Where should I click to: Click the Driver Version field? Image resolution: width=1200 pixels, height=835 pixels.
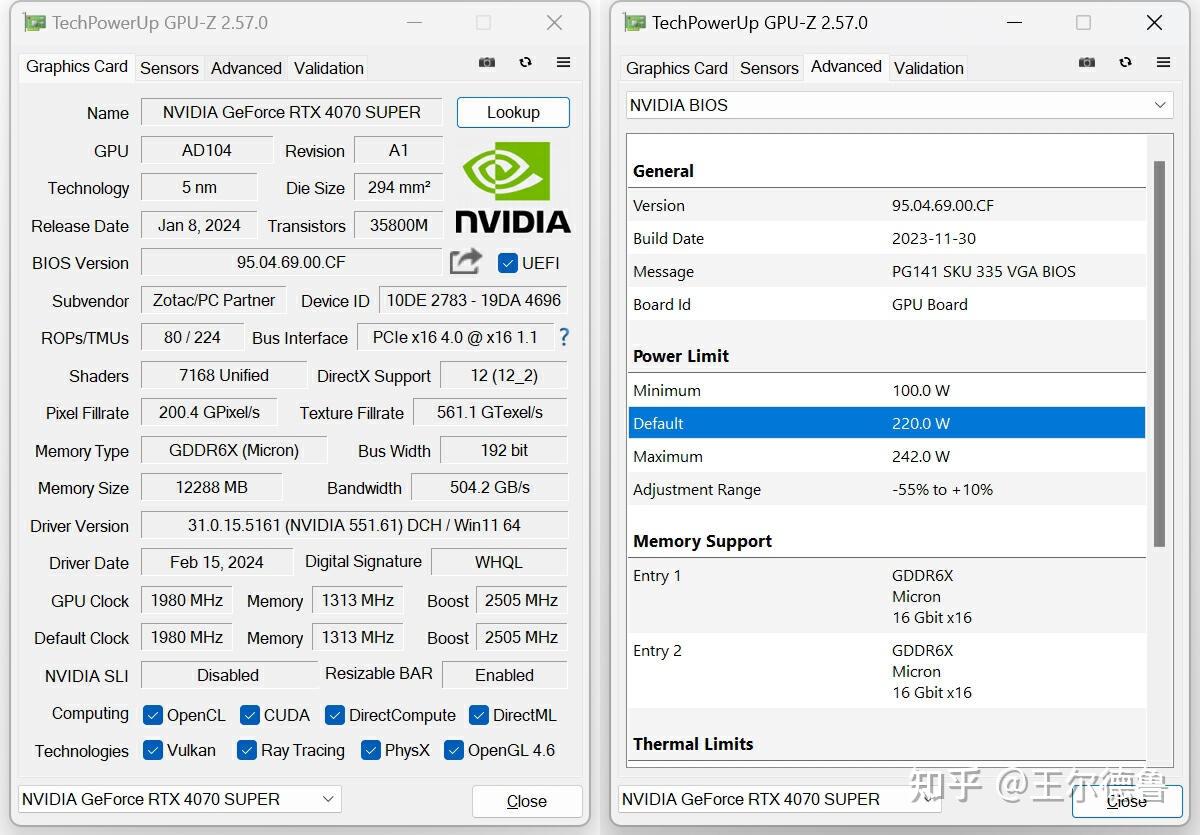click(x=354, y=525)
